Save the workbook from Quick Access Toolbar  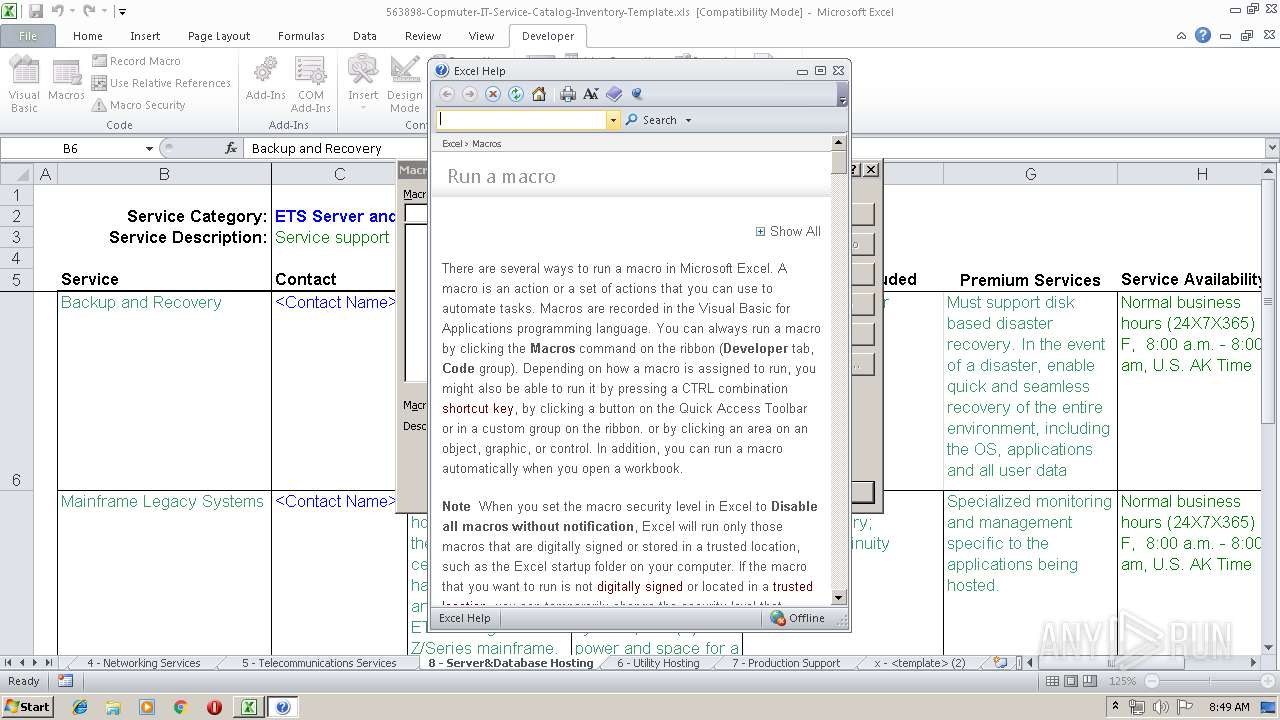click(x=36, y=11)
